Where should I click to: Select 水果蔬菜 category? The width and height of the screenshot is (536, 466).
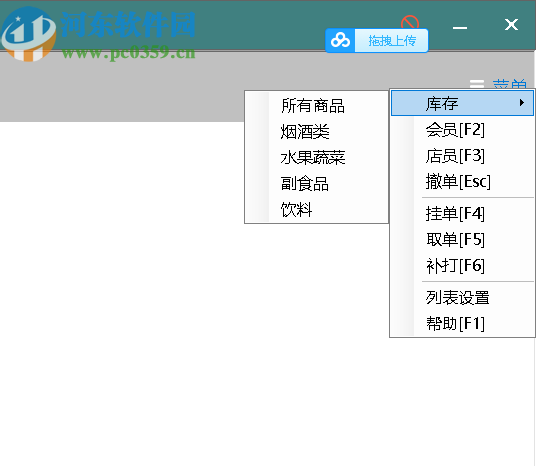tap(317, 158)
